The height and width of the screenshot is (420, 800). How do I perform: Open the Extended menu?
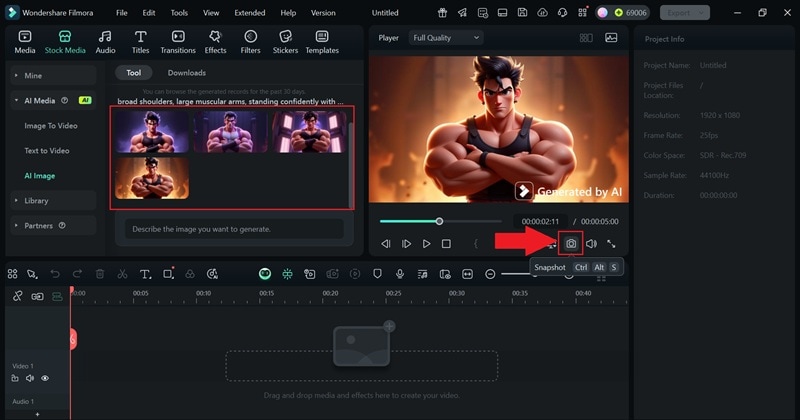click(249, 13)
